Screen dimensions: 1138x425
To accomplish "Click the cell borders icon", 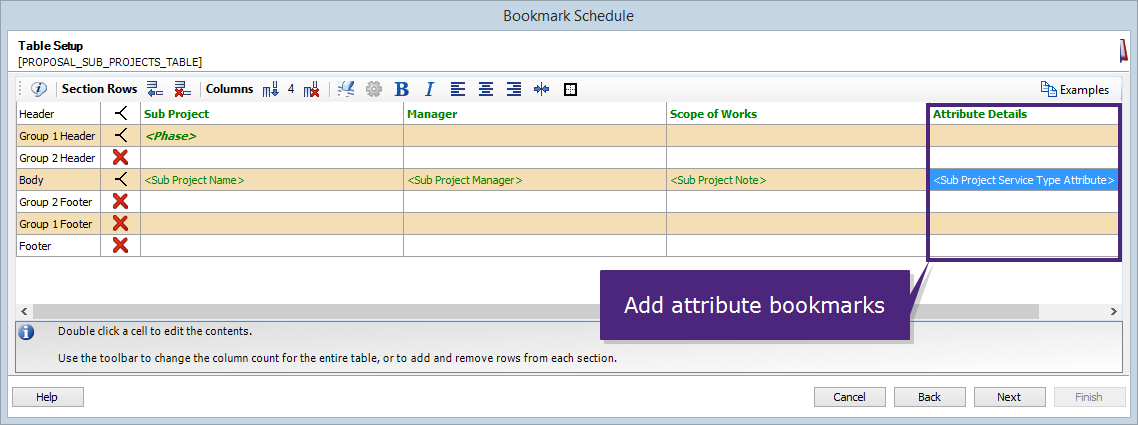I will (x=570, y=89).
